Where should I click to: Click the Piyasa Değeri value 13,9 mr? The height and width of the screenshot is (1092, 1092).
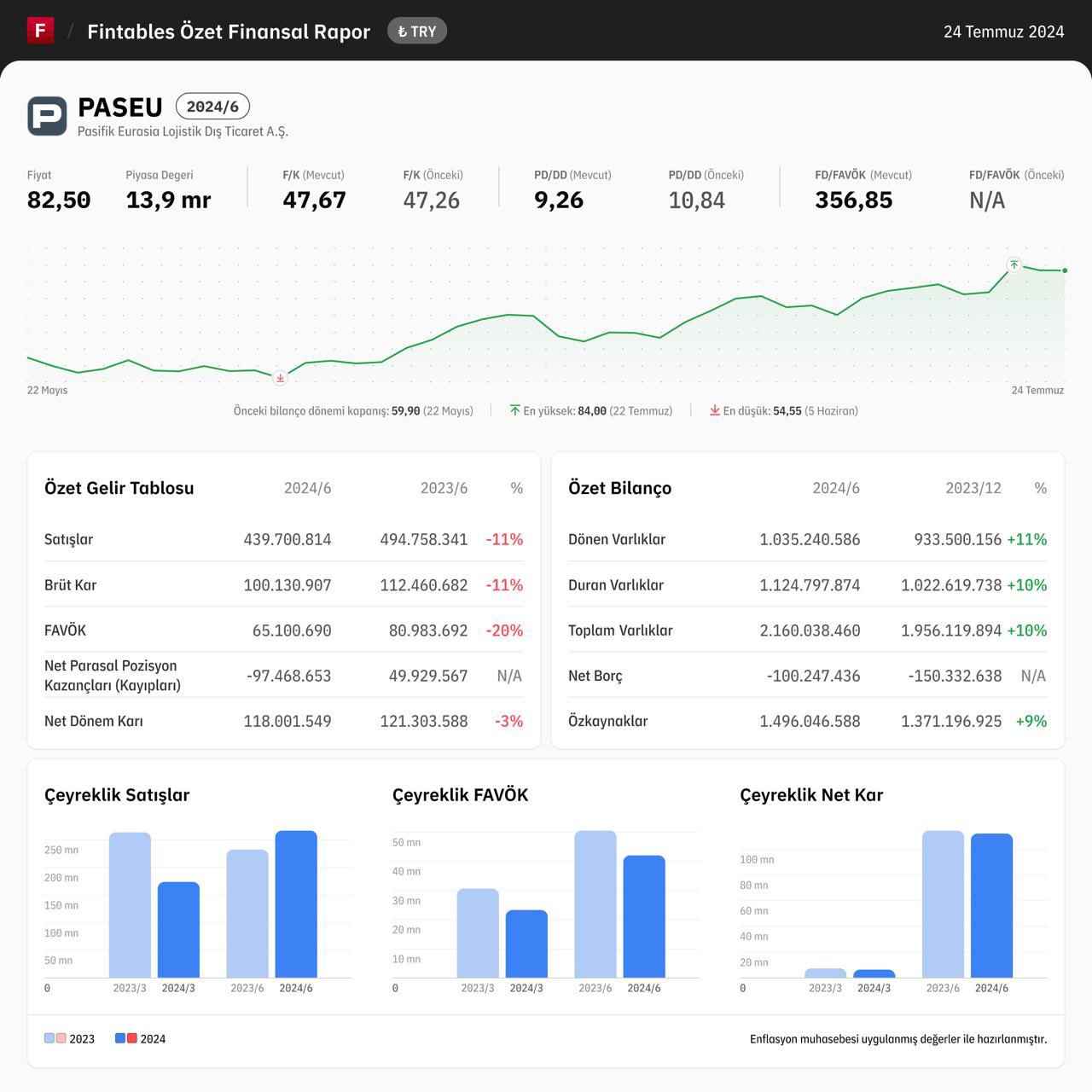(x=168, y=200)
